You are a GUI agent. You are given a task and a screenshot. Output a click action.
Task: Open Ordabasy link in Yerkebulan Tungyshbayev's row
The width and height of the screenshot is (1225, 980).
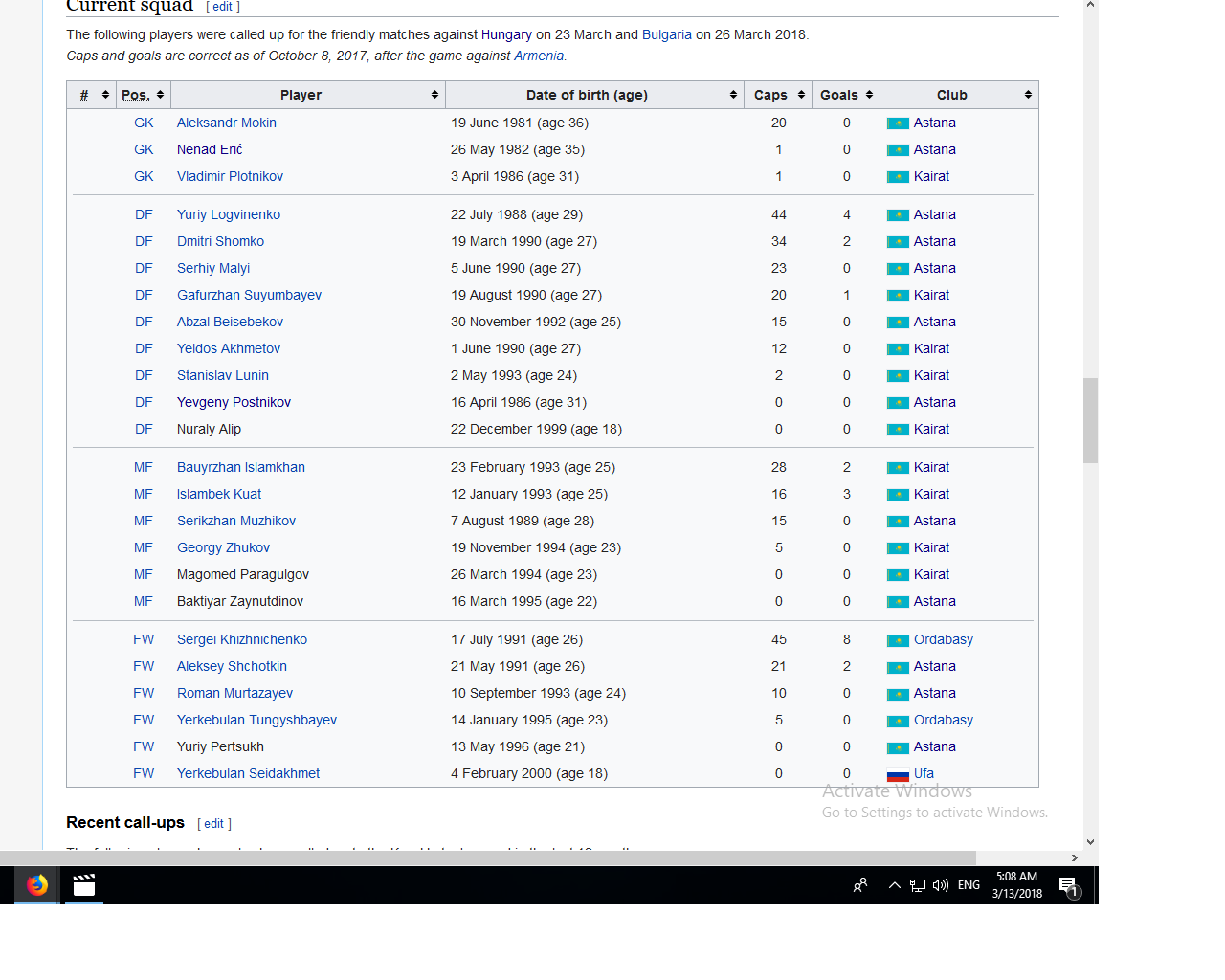pos(944,720)
